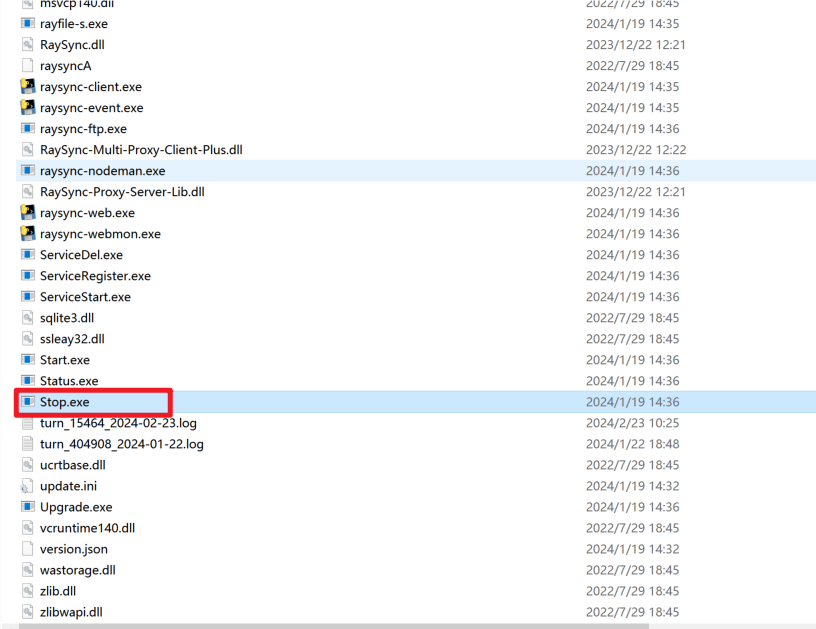Click the raysync-webmon.exe application icon
Screen dimensions: 816x629
tap(28, 234)
